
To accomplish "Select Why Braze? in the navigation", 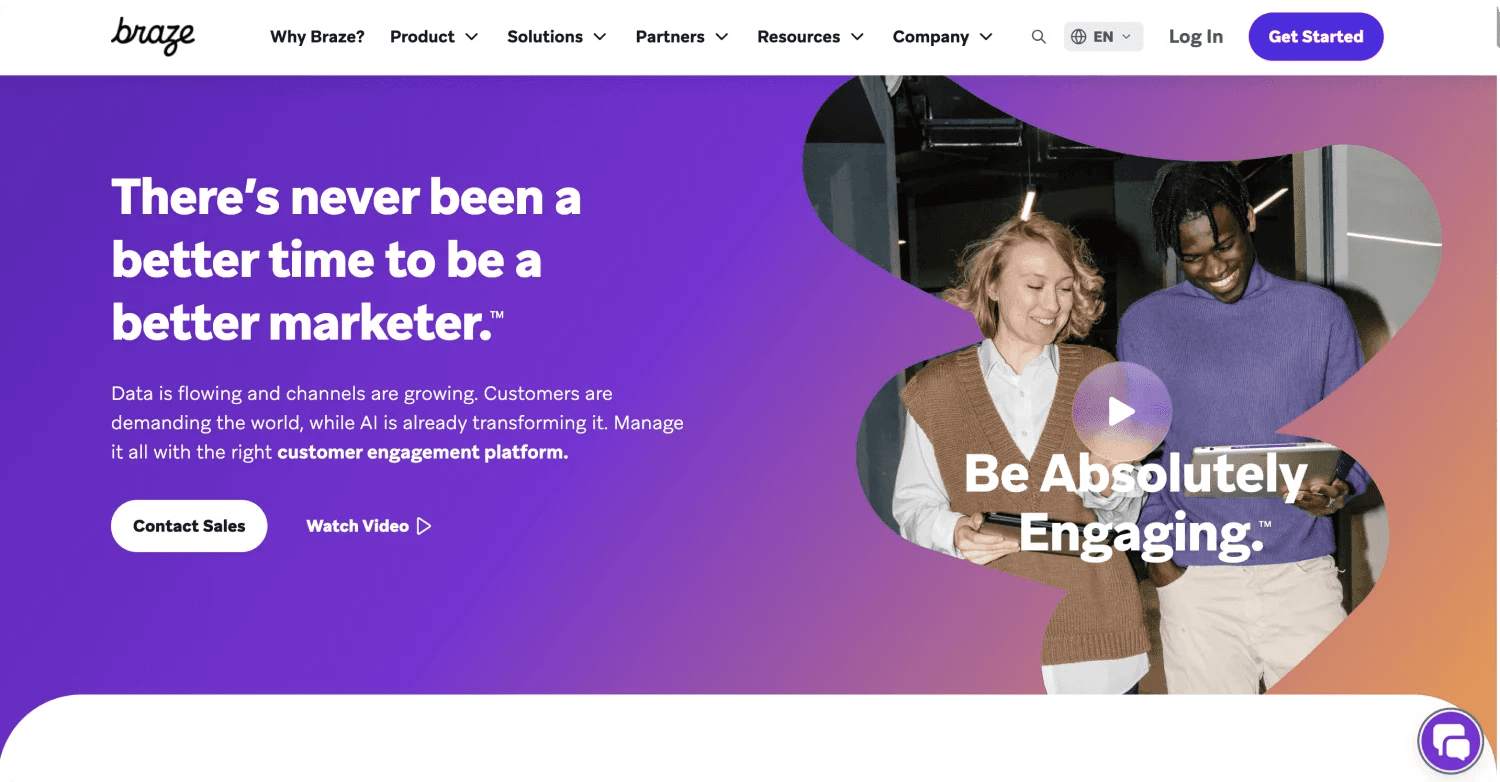I will point(317,36).
